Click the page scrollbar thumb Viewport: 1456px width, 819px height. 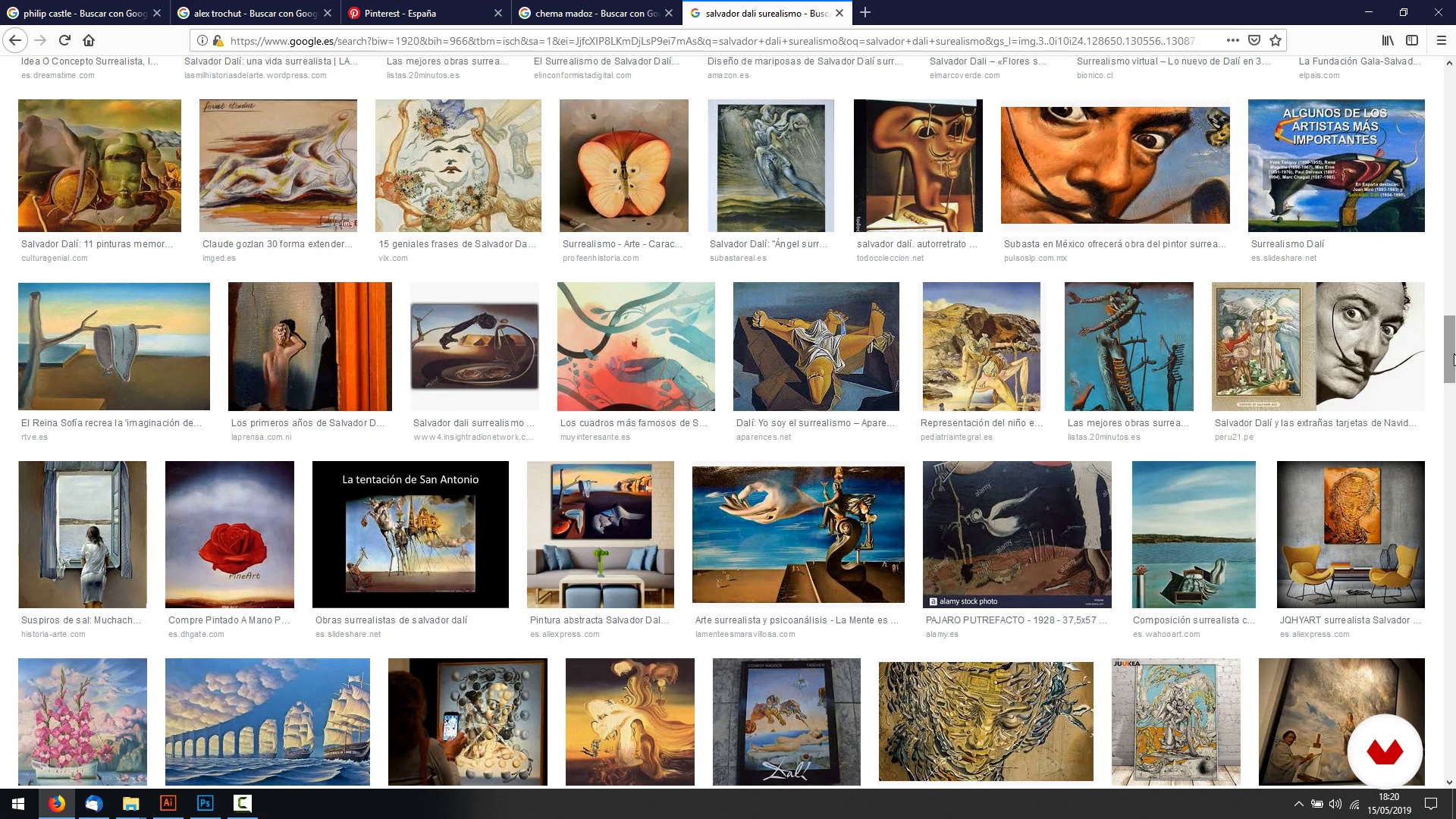point(1449,349)
